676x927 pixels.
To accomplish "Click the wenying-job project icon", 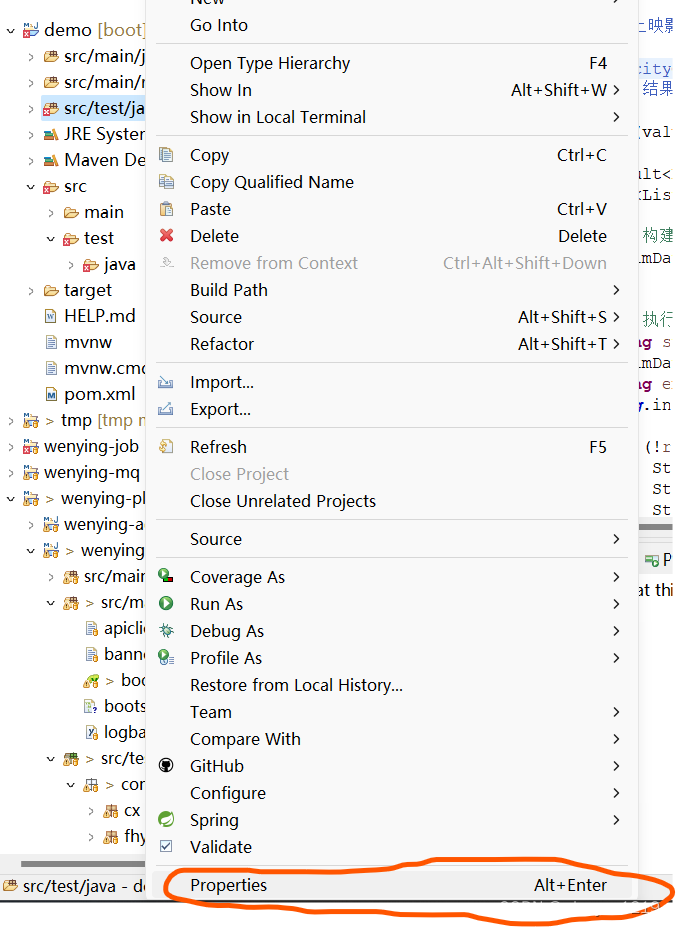I will pos(31,446).
